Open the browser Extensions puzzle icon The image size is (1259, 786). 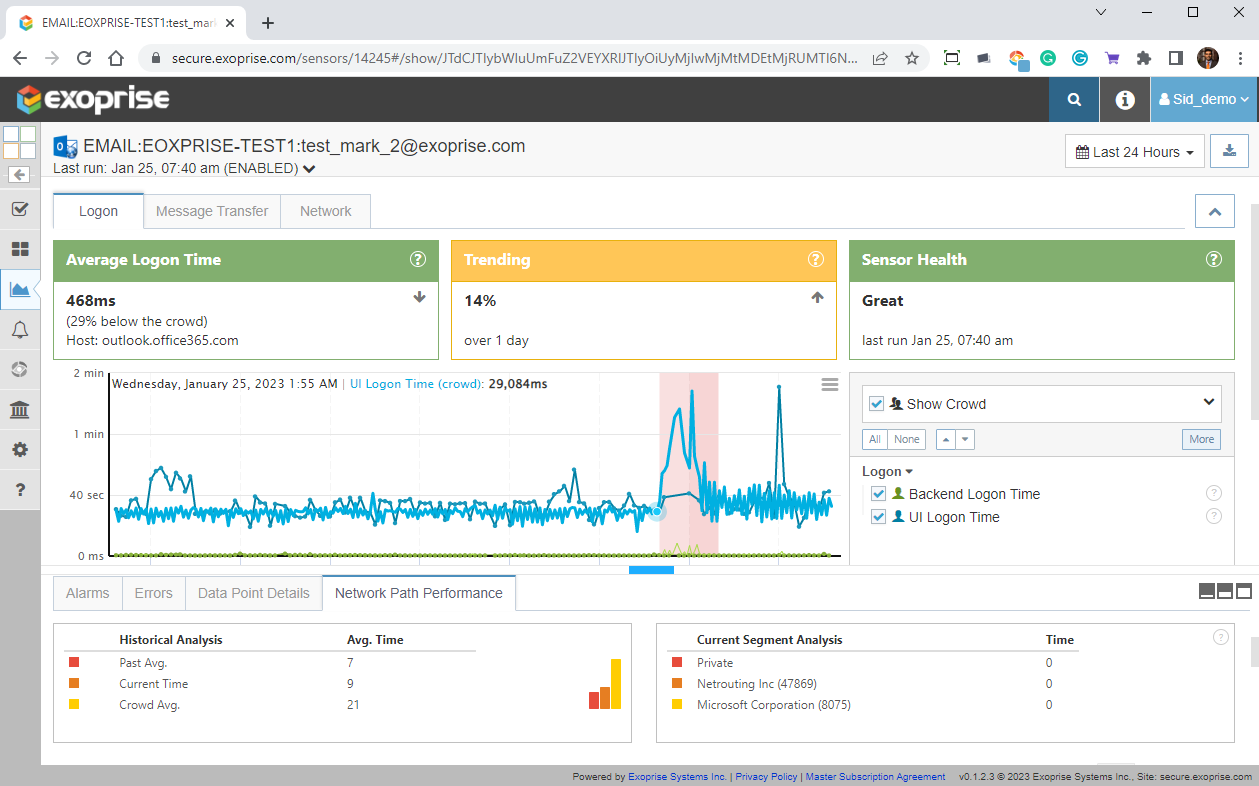[1144, 58]
